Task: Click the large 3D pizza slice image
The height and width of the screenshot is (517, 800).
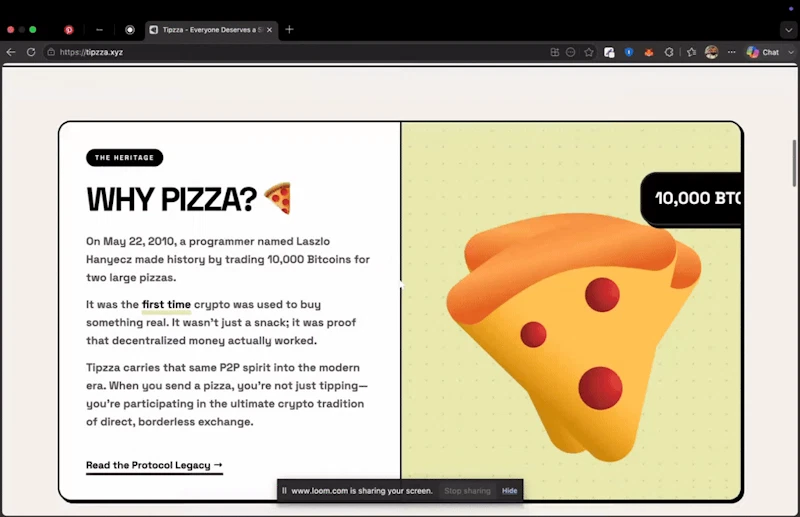Action: point(573,337)
